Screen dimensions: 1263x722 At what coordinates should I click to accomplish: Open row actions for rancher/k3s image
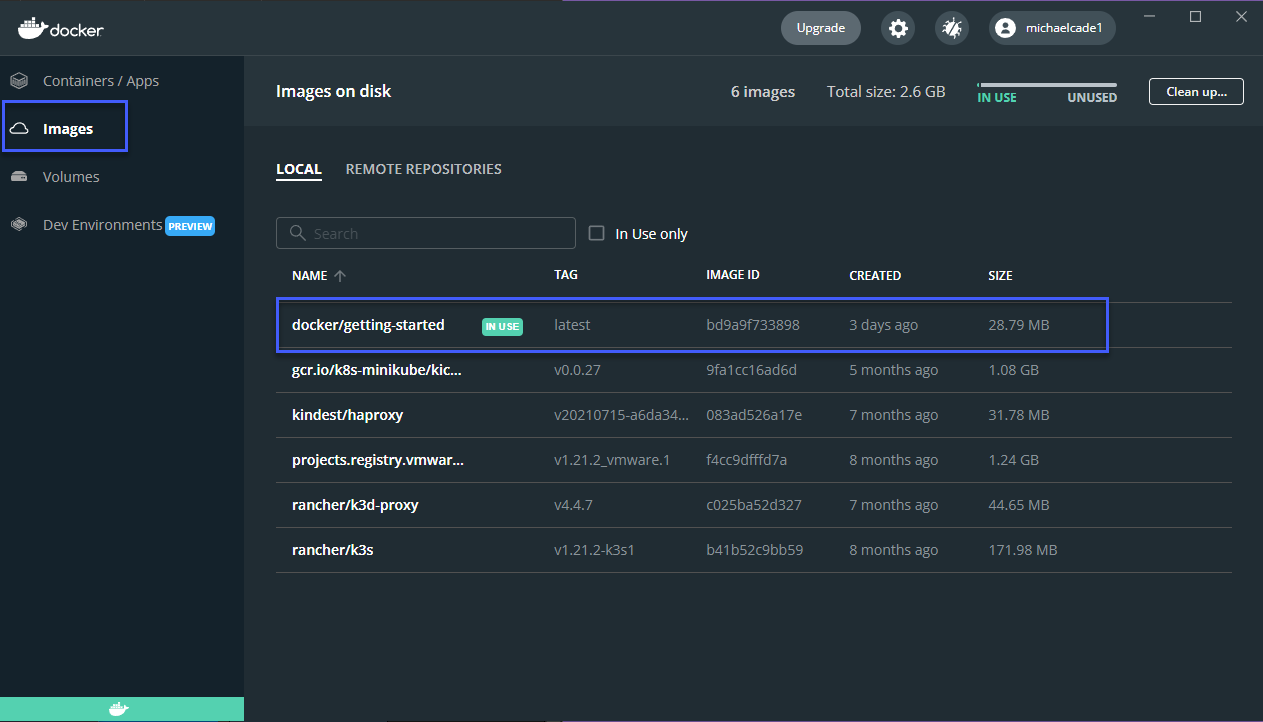(x=1200, y=549)
